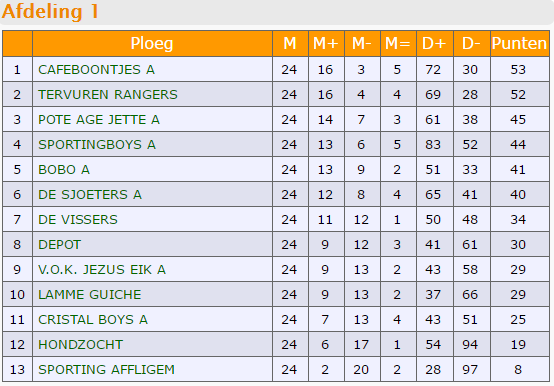This screenshot has height=386, width=554.
Task: Click the Afdeling 1 heading
Action: coord(50,11)
